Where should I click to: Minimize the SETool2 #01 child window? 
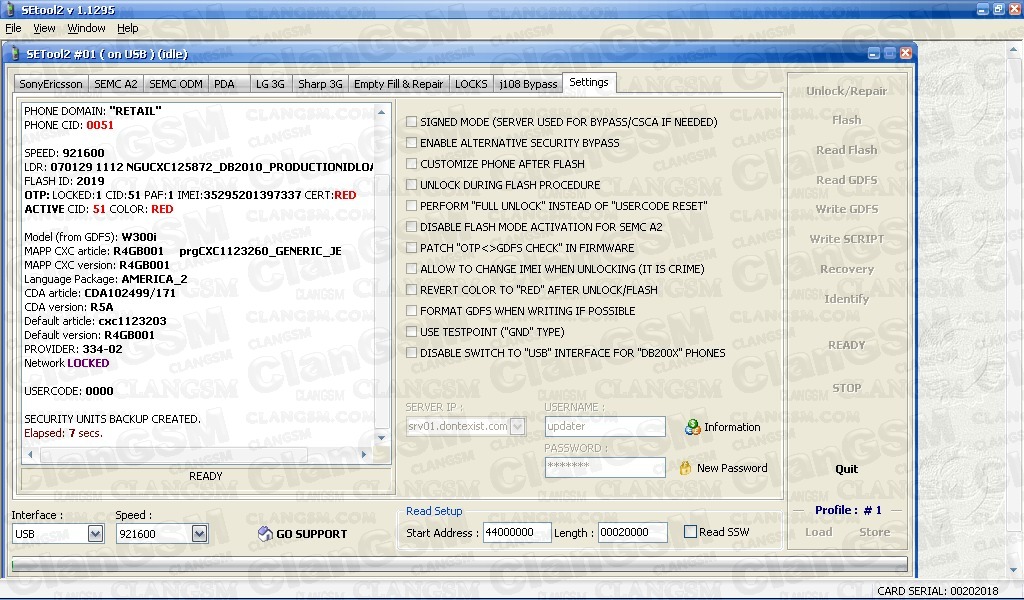click(x=874, y=54)
